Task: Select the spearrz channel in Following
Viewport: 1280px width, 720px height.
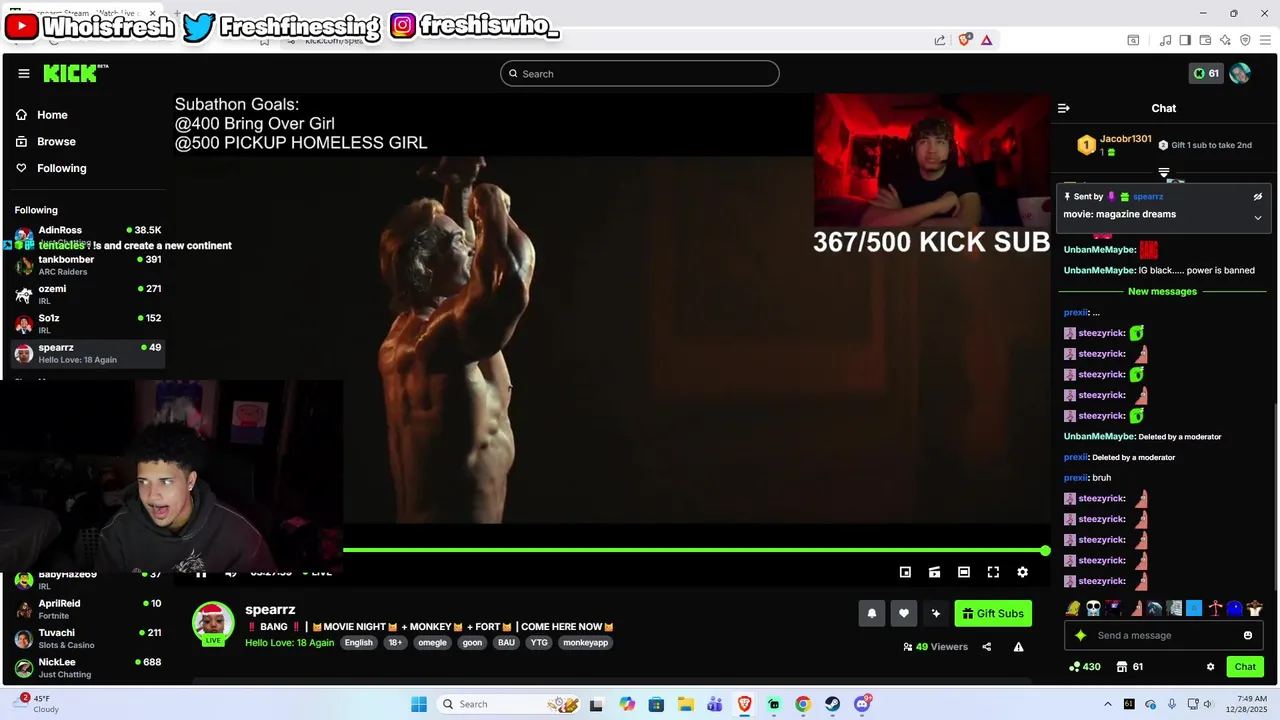Action: click(x=88, y=353)
